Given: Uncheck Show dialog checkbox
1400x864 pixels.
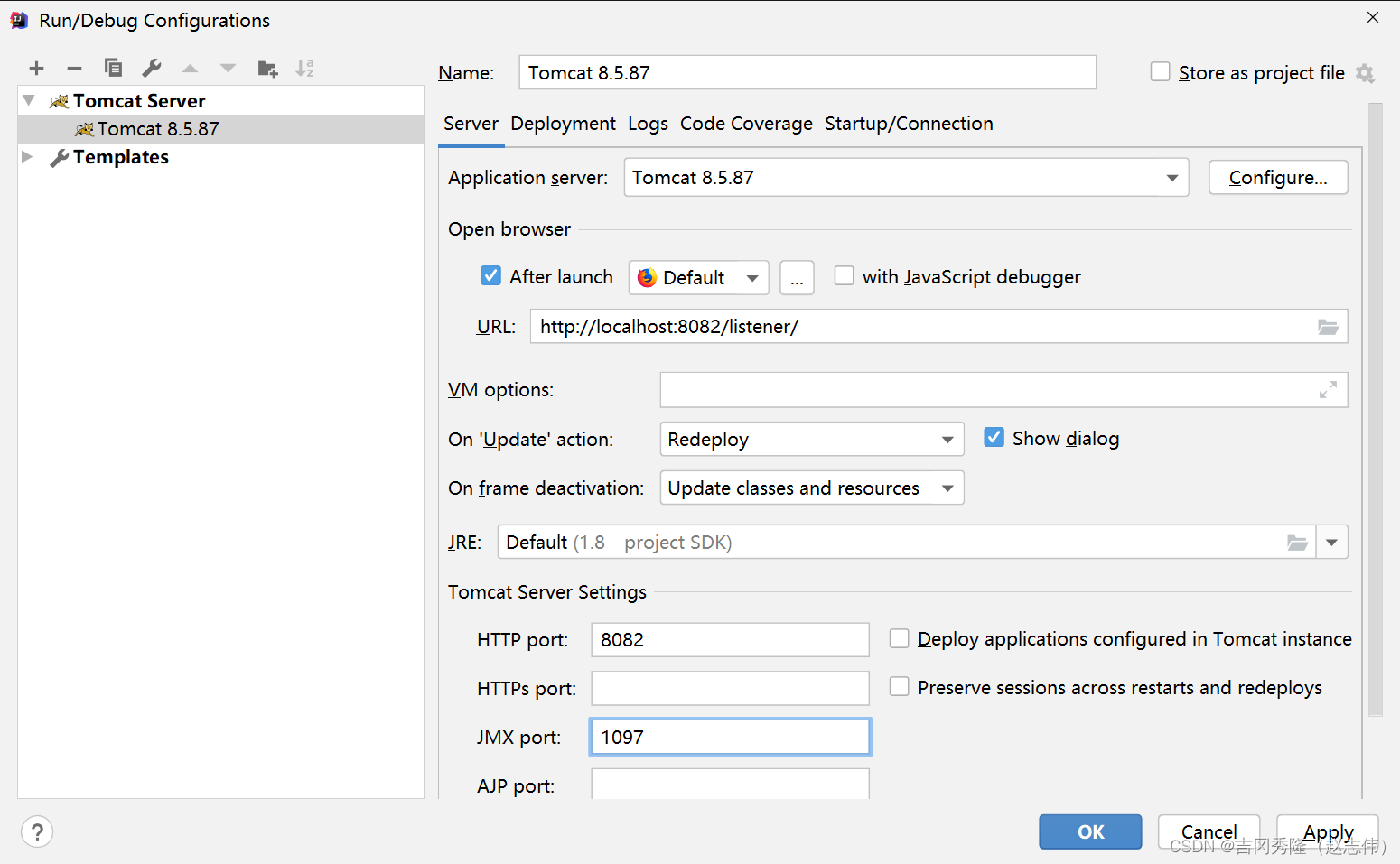Looking at the screenshot, I should pyautogui.click(x=994, y=438).
